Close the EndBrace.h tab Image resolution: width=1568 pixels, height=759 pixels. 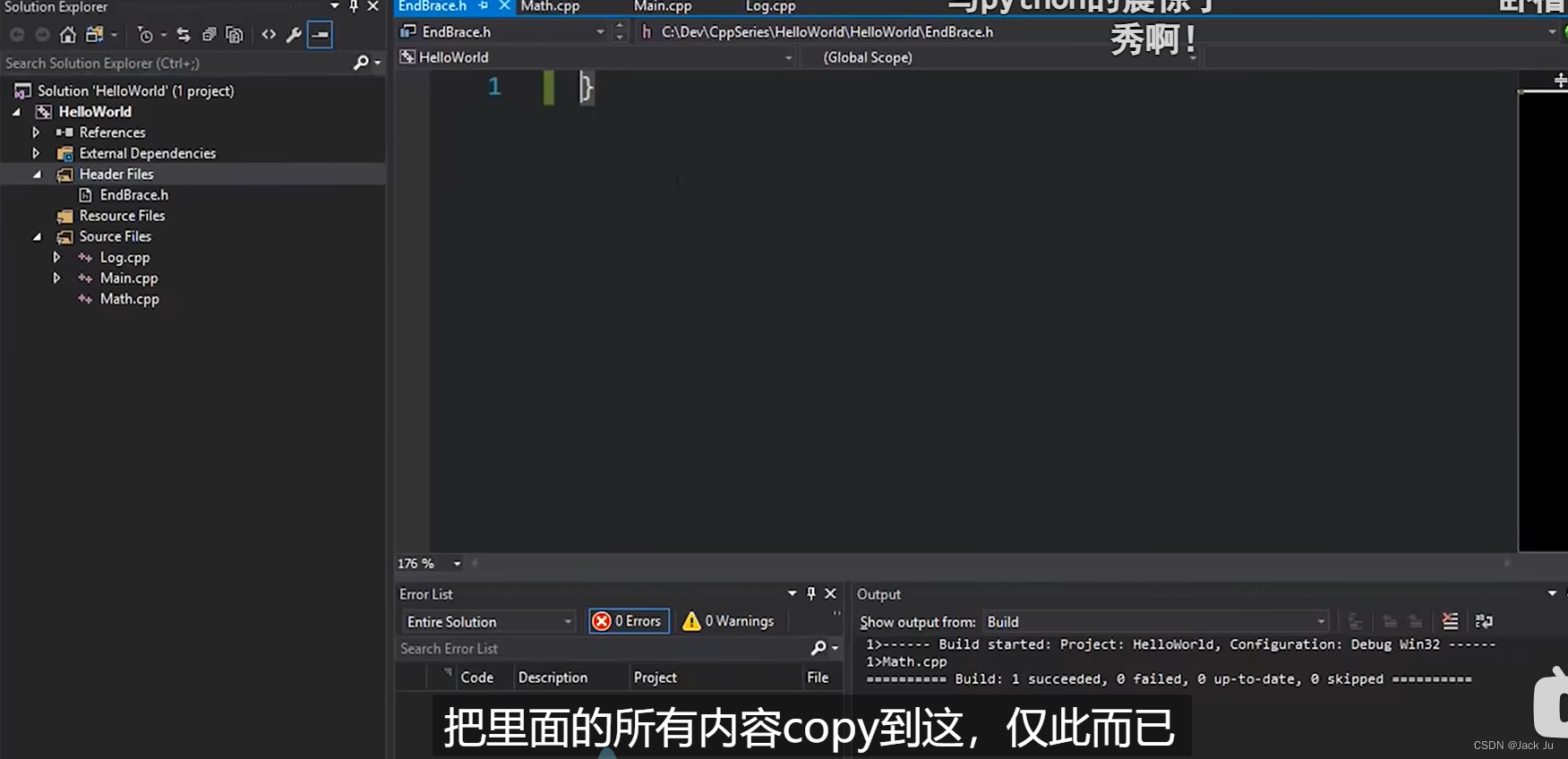tap(504, 6)
